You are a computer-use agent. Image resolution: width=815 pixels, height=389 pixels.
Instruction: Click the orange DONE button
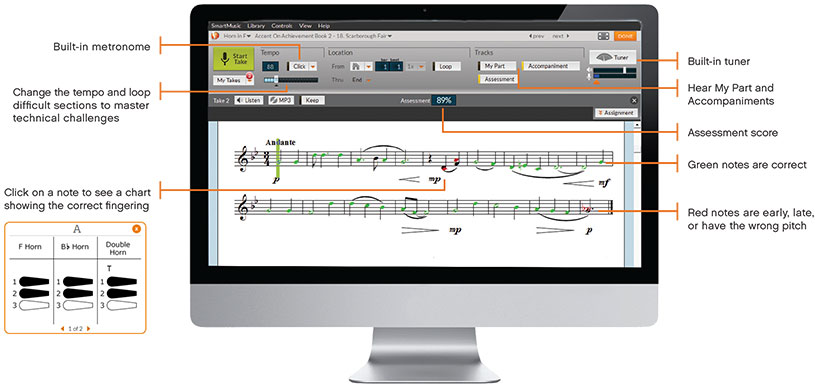[625, 36]
